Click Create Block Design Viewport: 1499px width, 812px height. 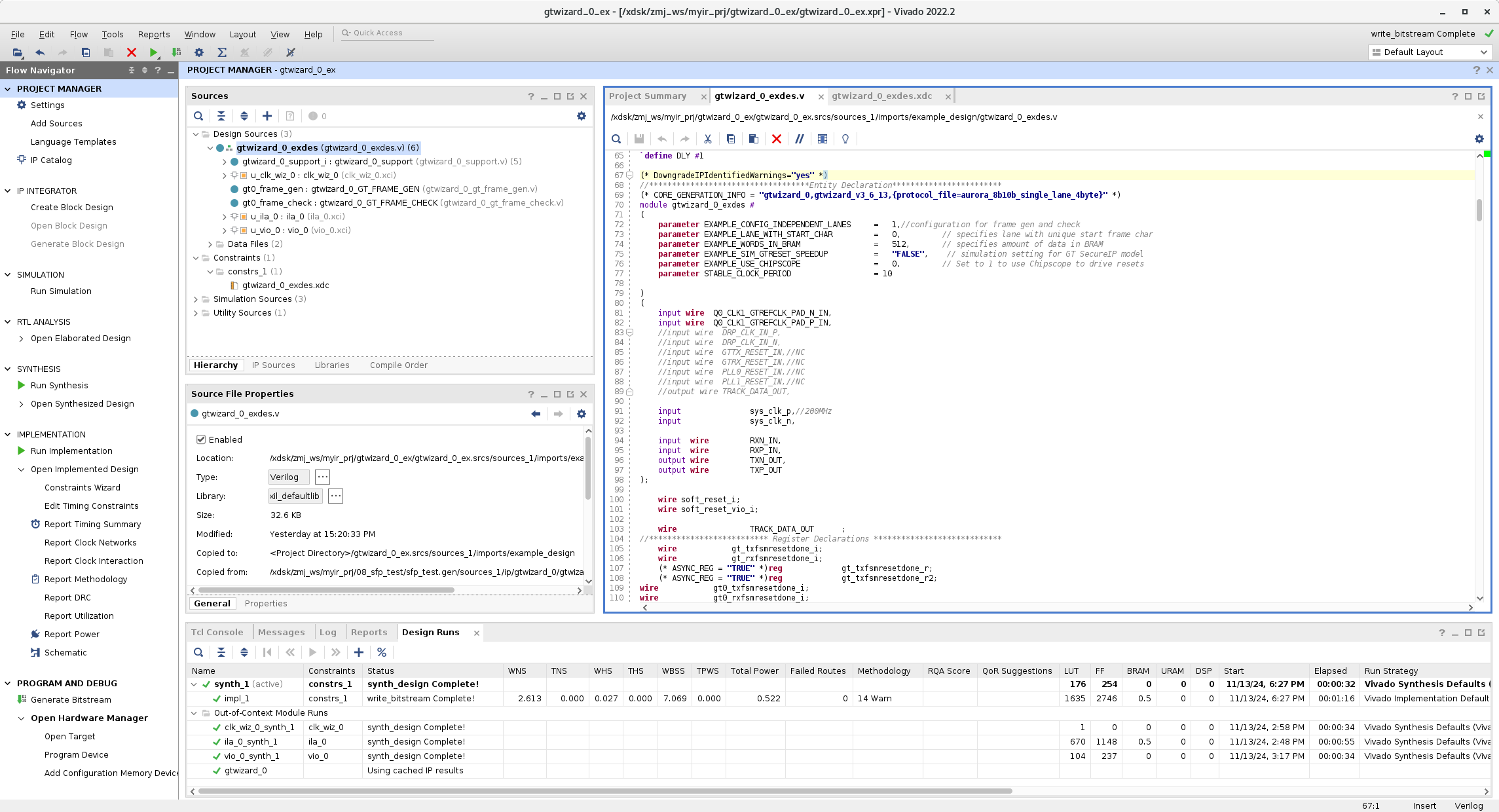click(72, 208)
